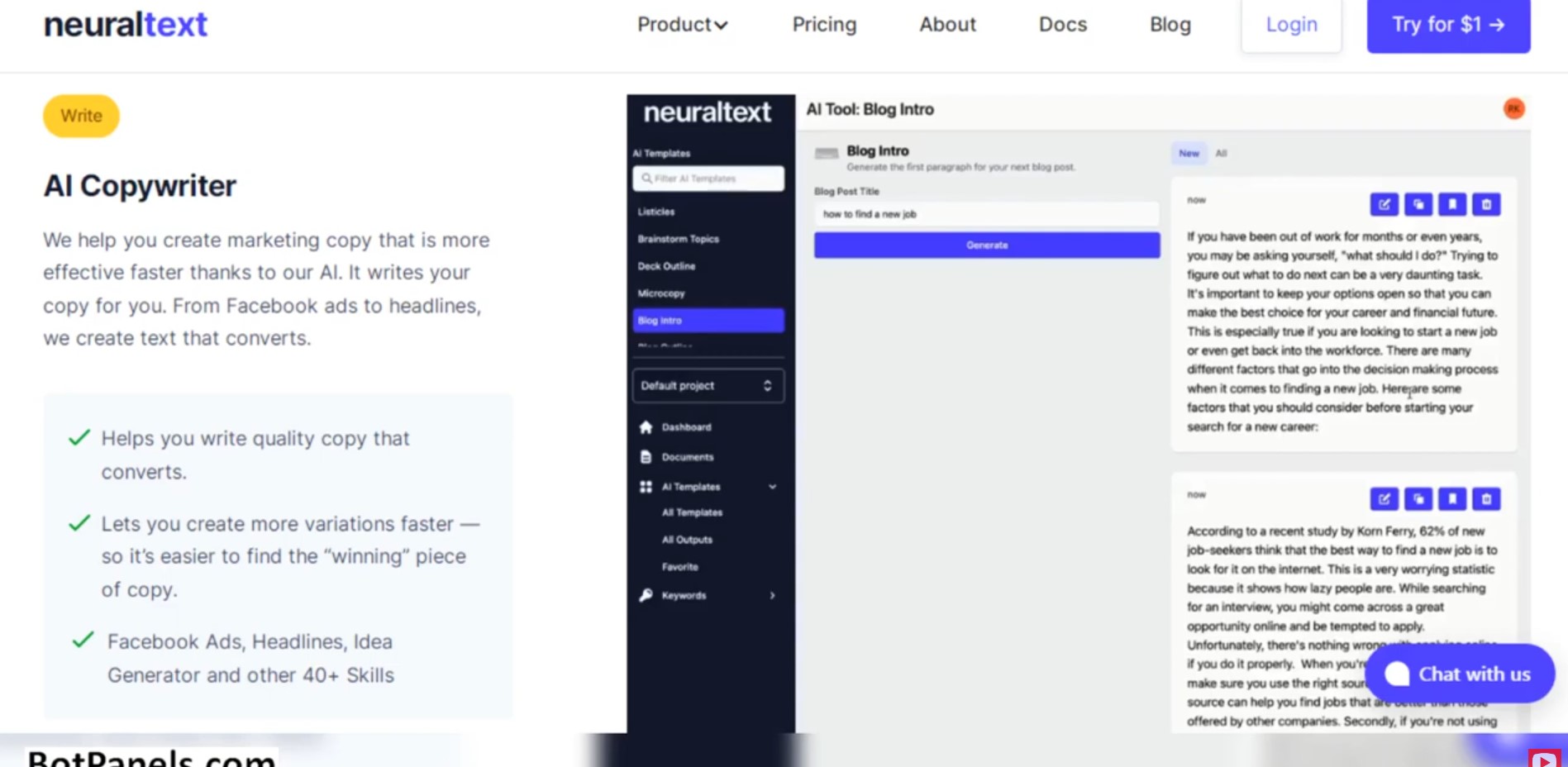Click the Blog Post Title input field
Viewport: 1568px width, 767px height.
(x=987, y=214)
